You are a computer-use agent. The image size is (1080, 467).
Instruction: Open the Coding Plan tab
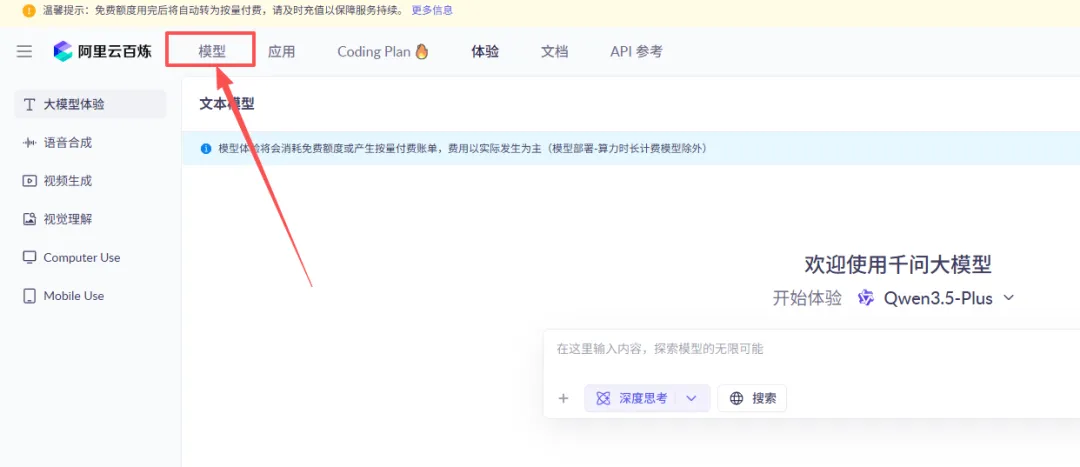point(383,52)
